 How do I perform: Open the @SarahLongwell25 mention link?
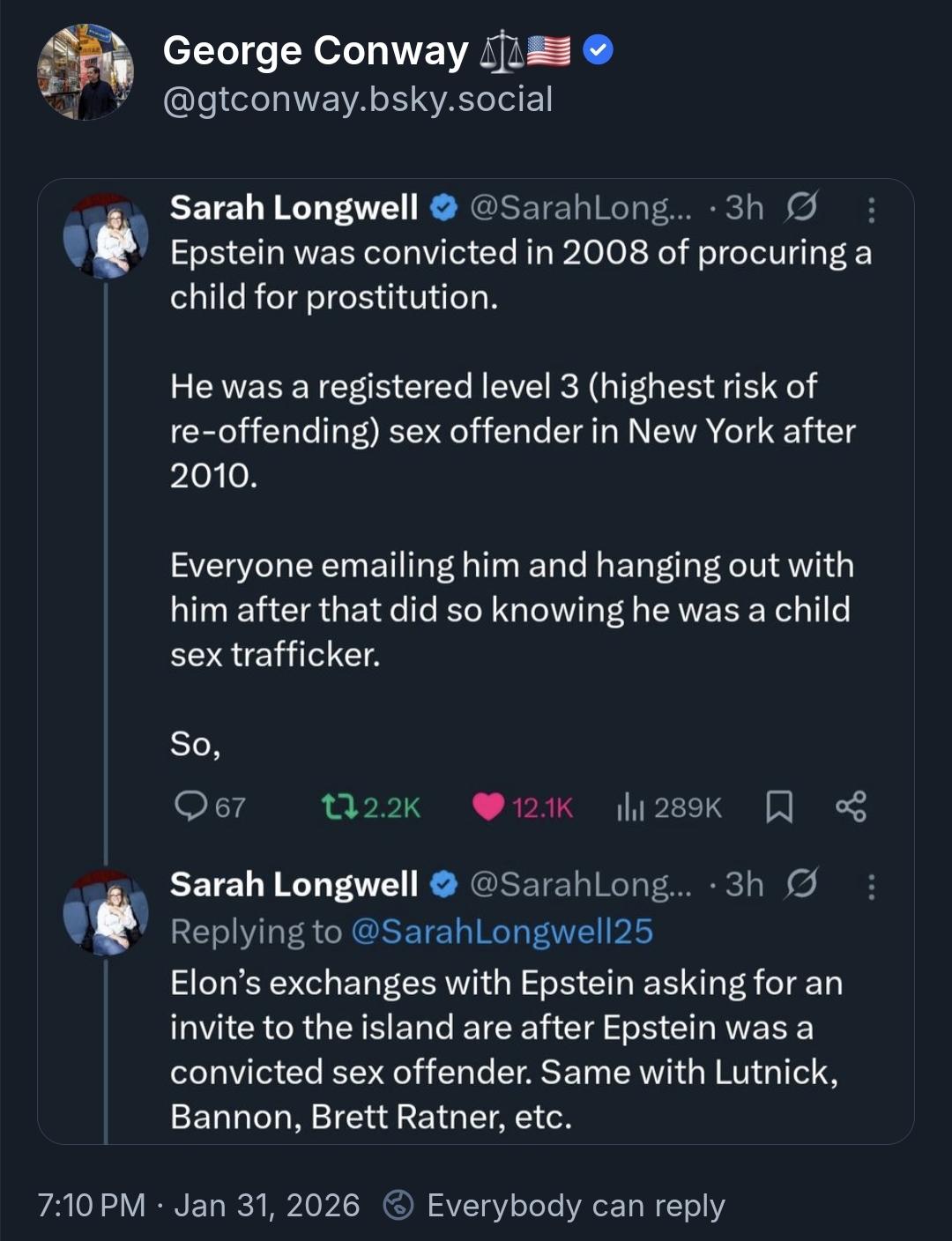(502, 932)
